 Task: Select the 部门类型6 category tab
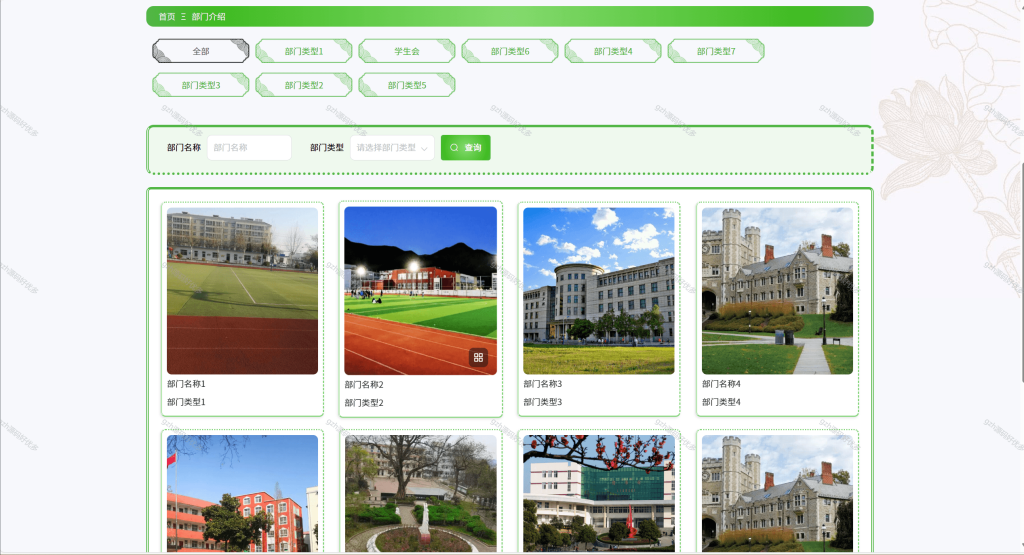(x=510, y=51)
